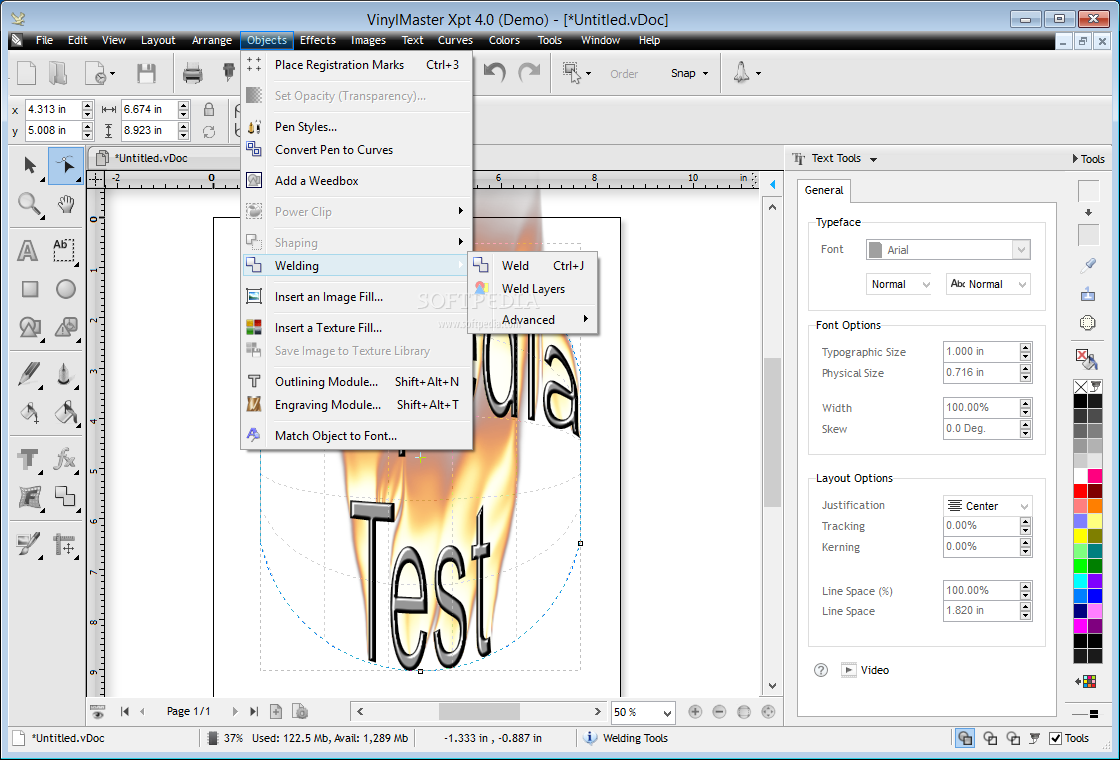Pick the hot pink color swatch
Viewport: 1120px width, 760px height.
[x=1094, y=476]
